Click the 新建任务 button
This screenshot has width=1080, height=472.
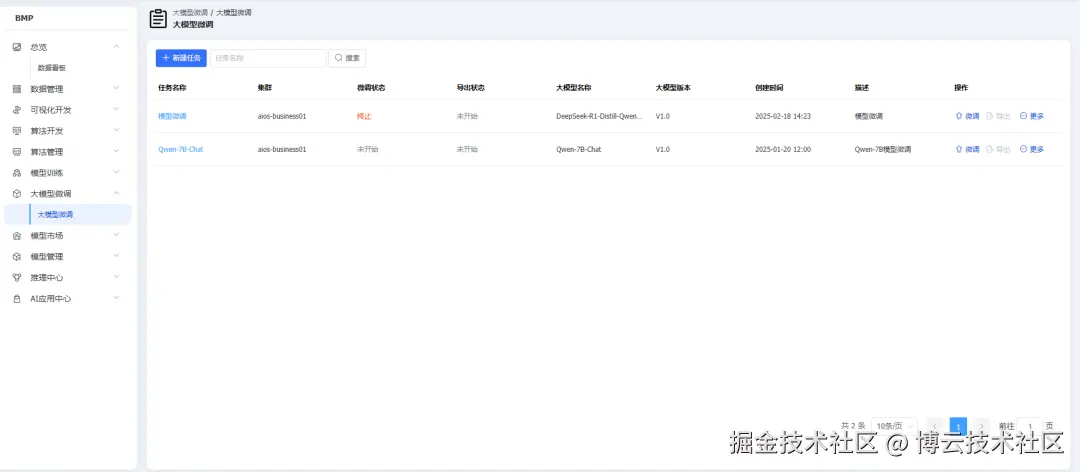[181, 58]
